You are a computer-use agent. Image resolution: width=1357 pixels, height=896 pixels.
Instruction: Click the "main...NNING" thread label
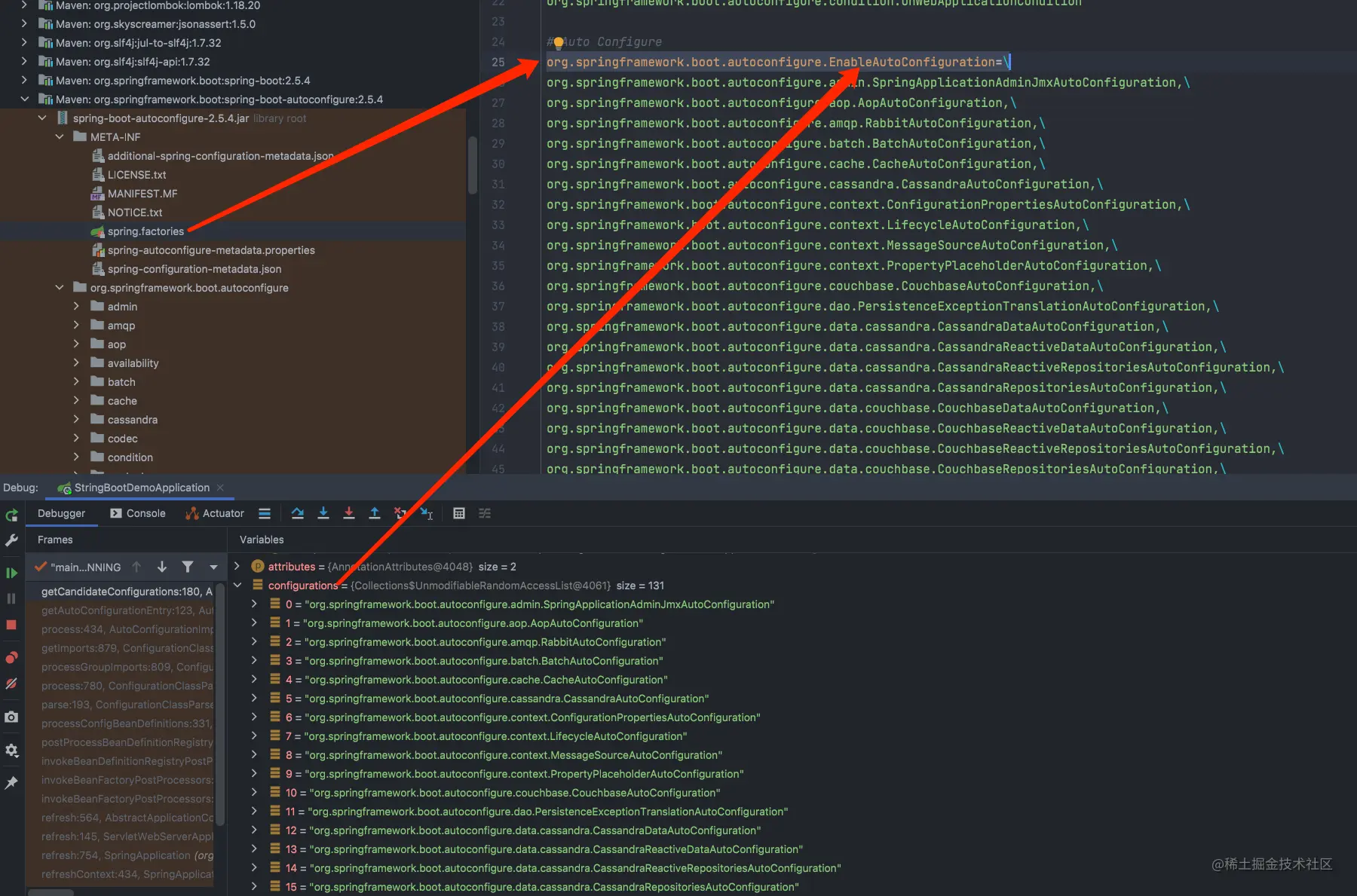tap(85, 567)
